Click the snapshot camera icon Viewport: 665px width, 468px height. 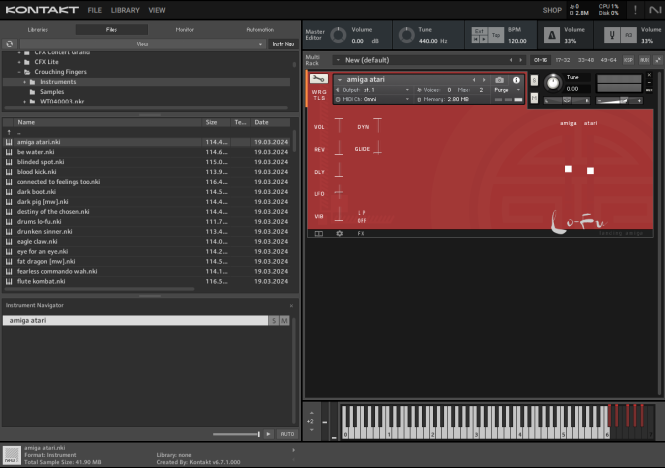[x=500, y=80]
